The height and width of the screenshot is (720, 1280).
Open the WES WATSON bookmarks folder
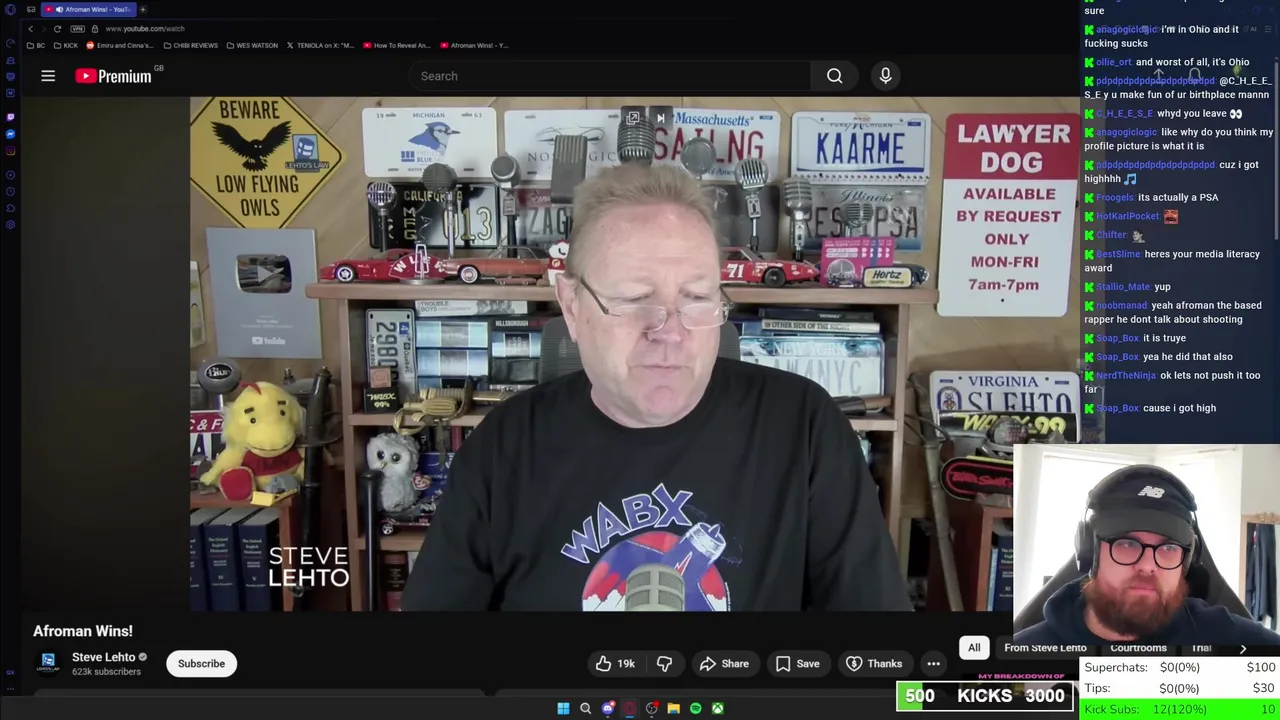[252, 45]
